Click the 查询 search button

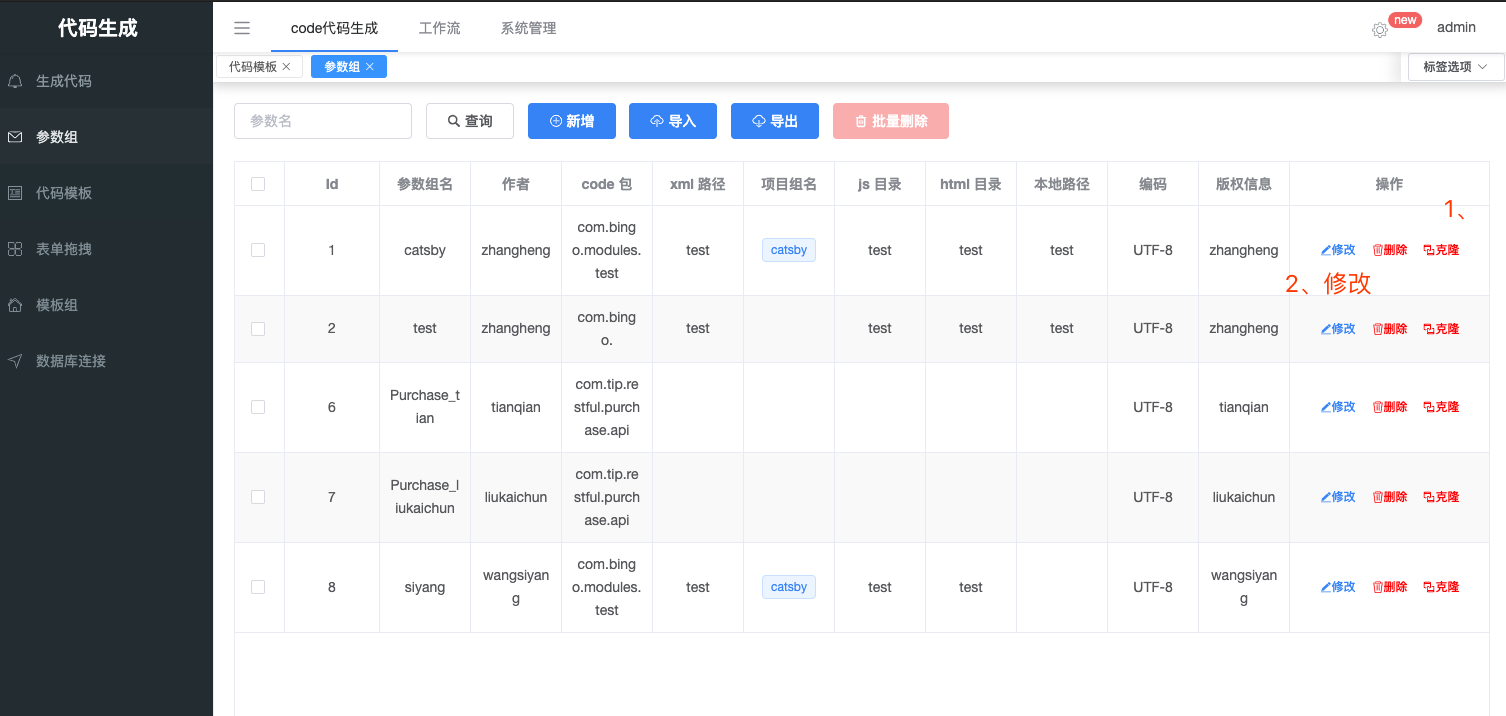point(470,121)
